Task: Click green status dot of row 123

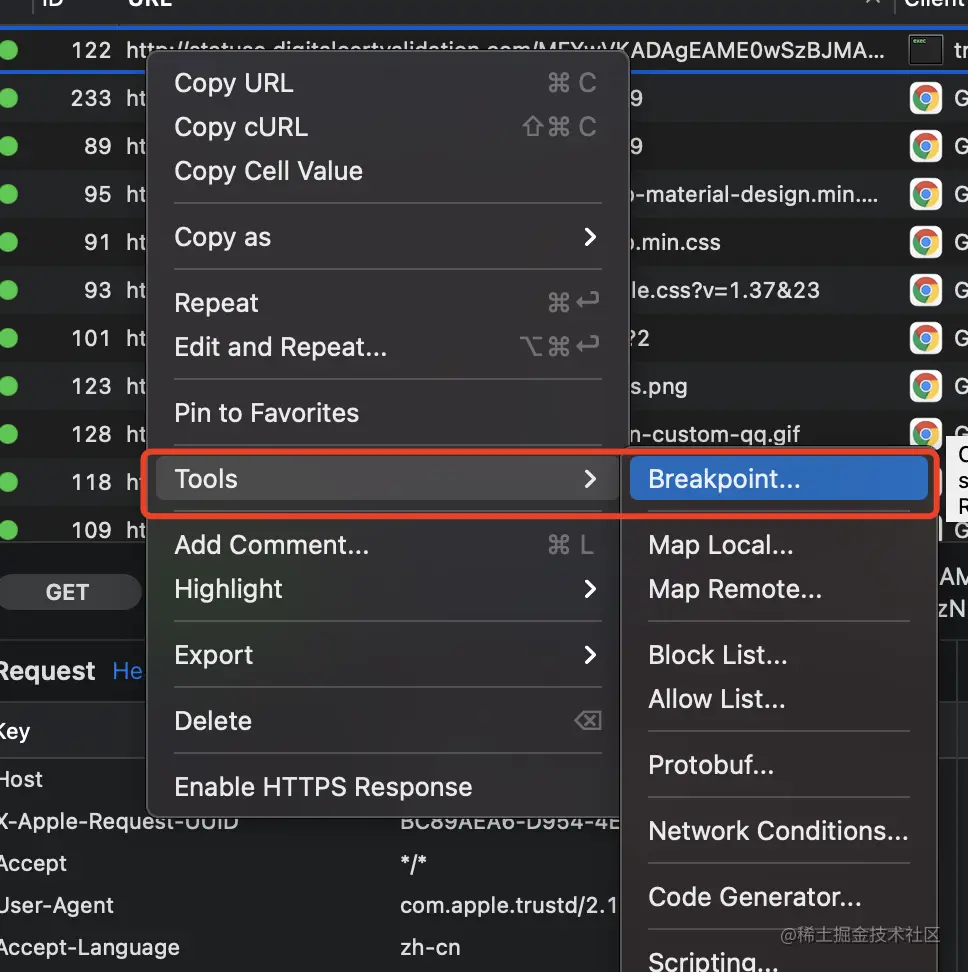Action: click(8, 386)
